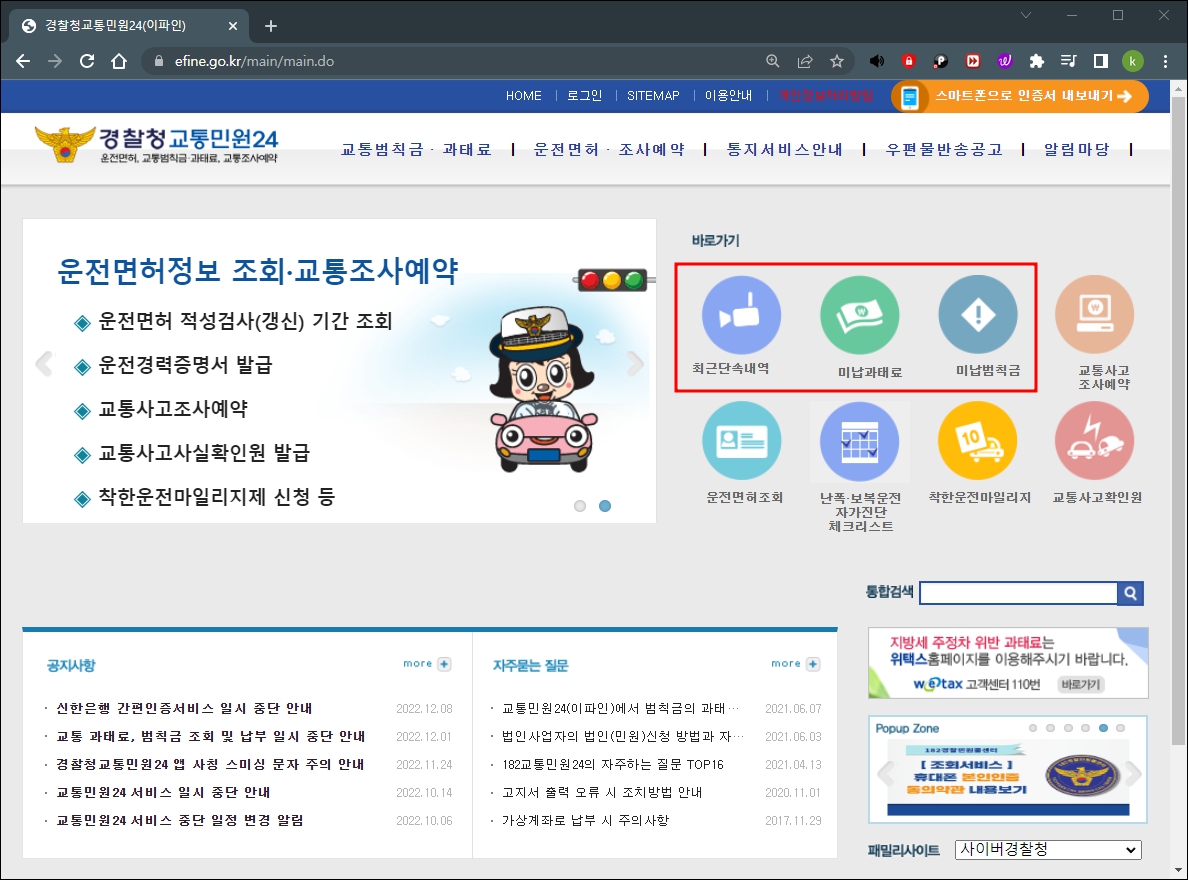Open 운전면허조회 using its ID card icon

(742, 440)
